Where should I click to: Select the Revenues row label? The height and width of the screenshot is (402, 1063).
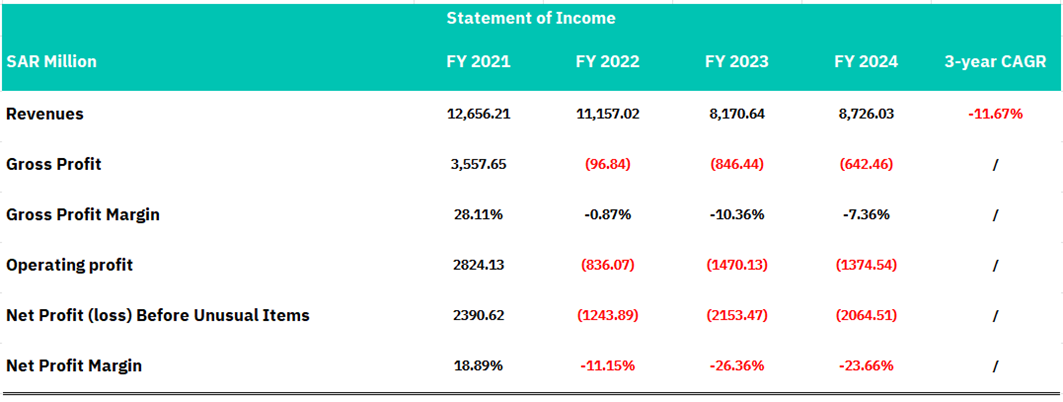tap(45, 114)
